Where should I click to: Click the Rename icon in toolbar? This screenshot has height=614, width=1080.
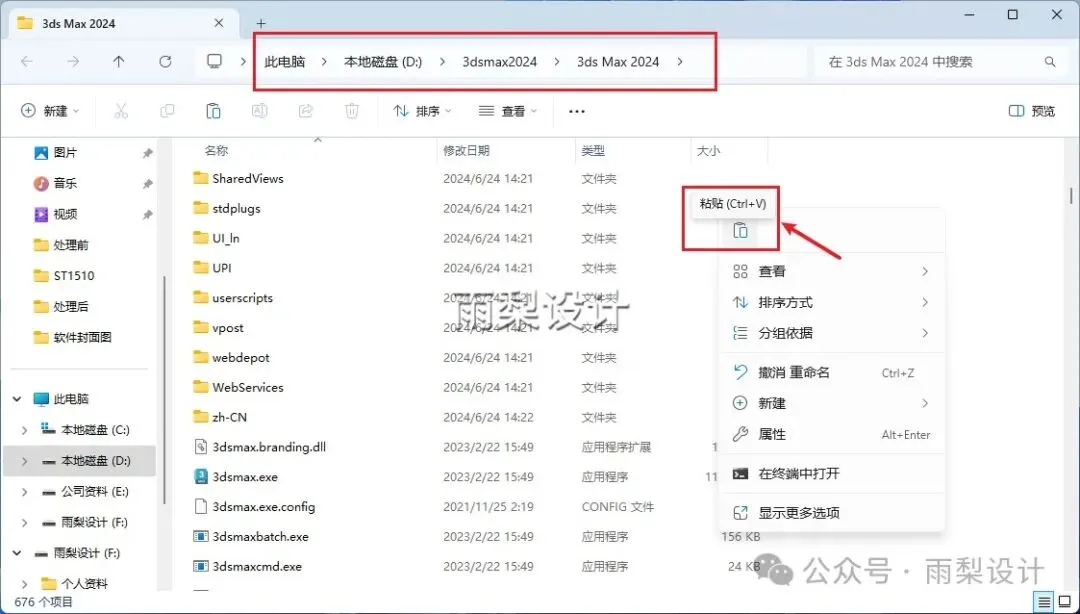coord(260,111)
